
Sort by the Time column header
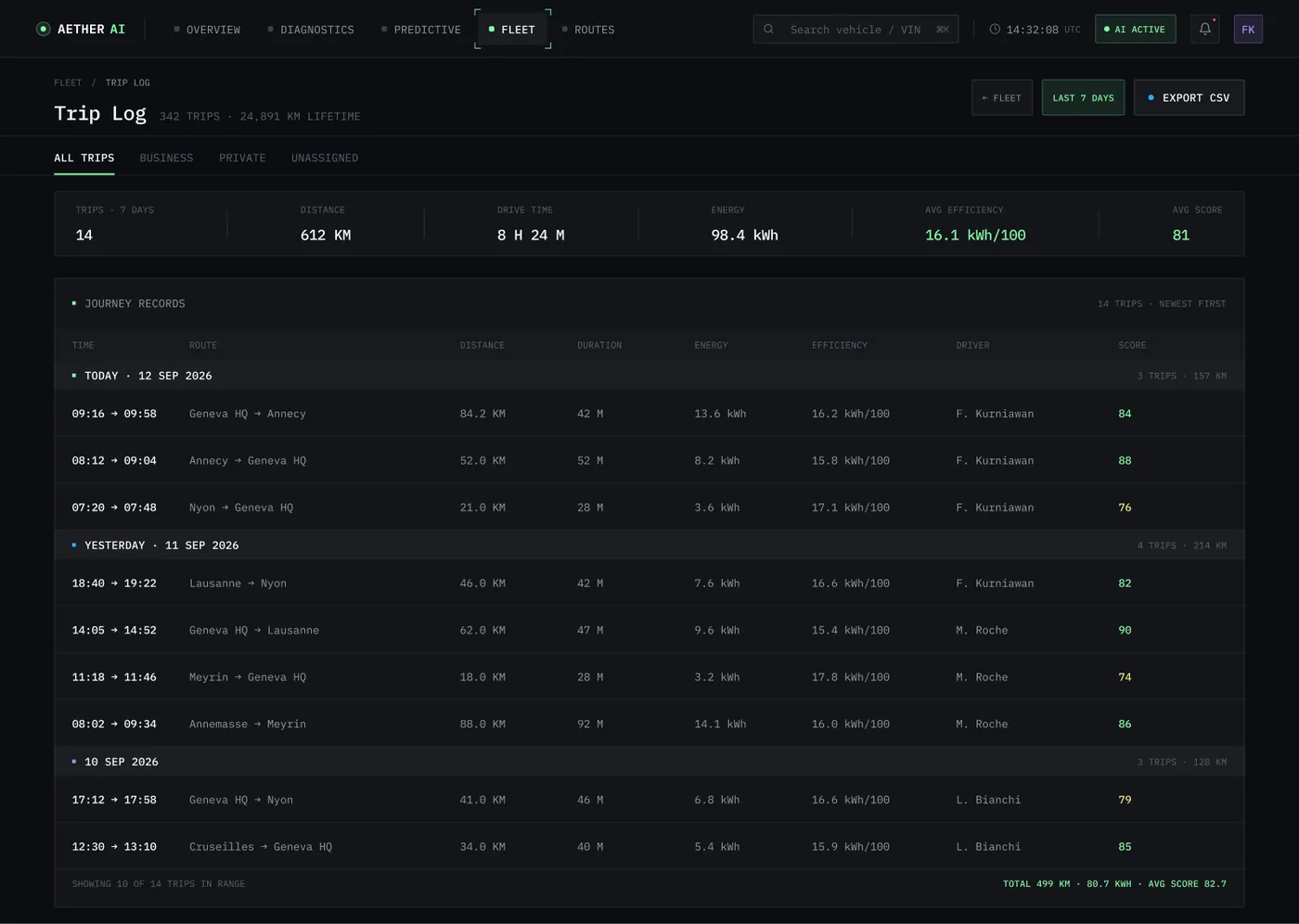click(84, 345)
